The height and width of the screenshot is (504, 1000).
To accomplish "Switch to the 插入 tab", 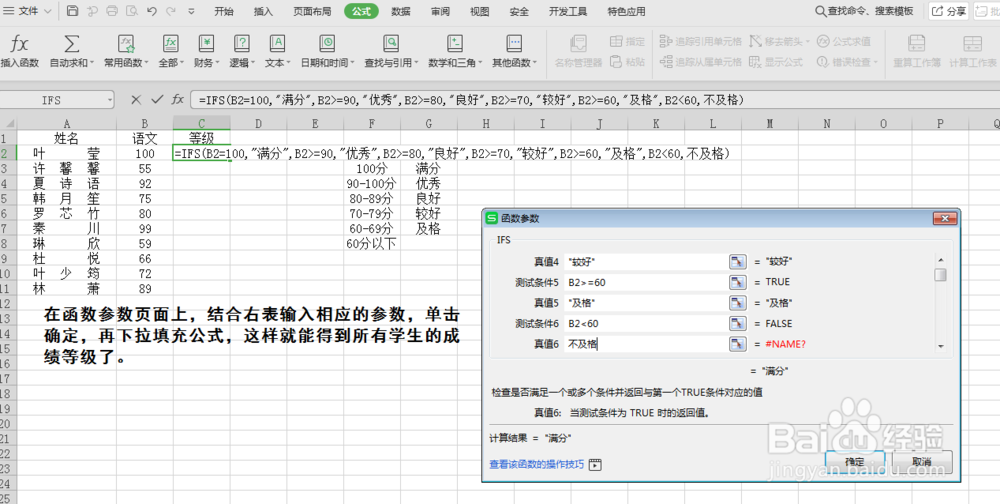I will pos(263,11).
